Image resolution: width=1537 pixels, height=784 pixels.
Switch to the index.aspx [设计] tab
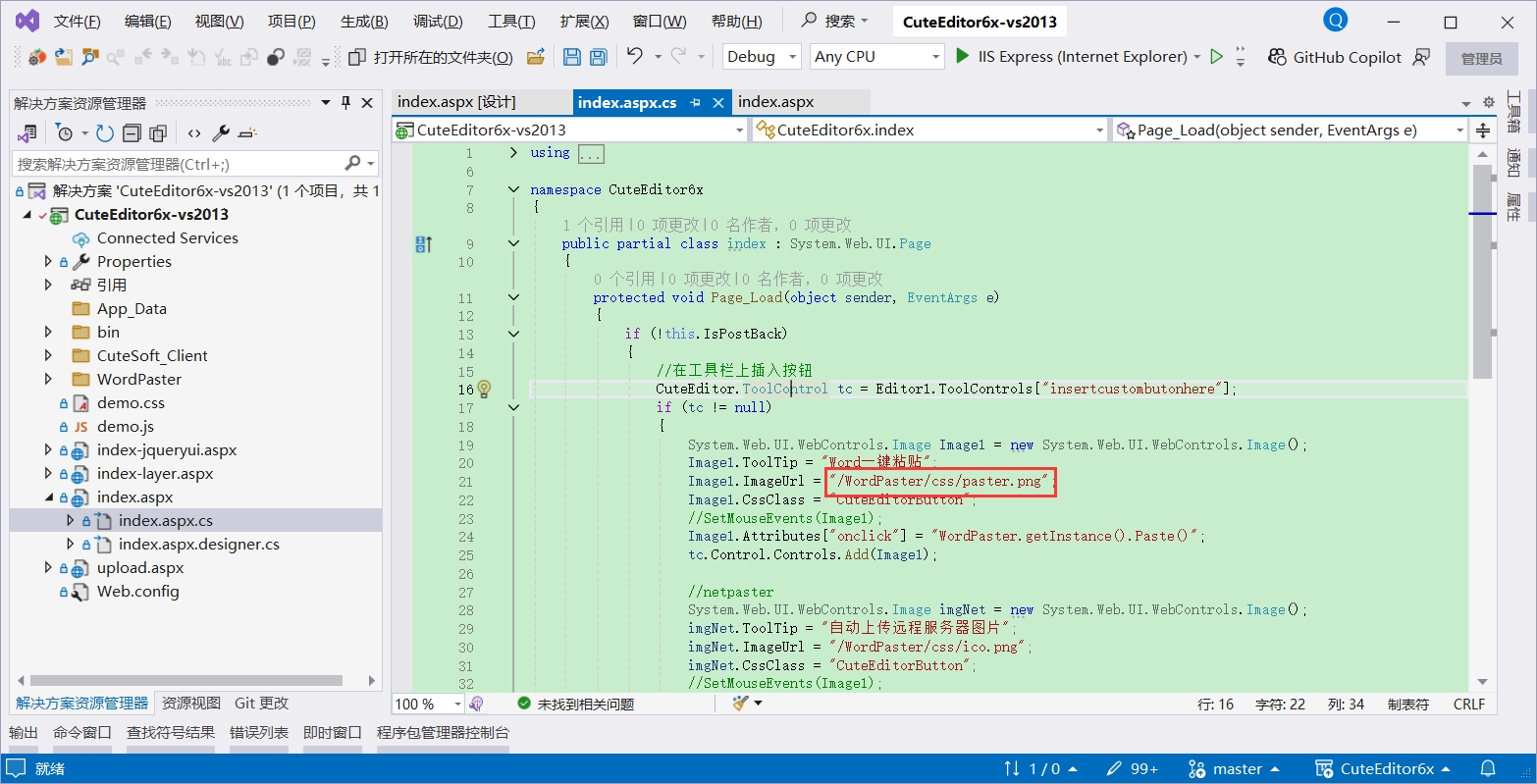(456, 102)
